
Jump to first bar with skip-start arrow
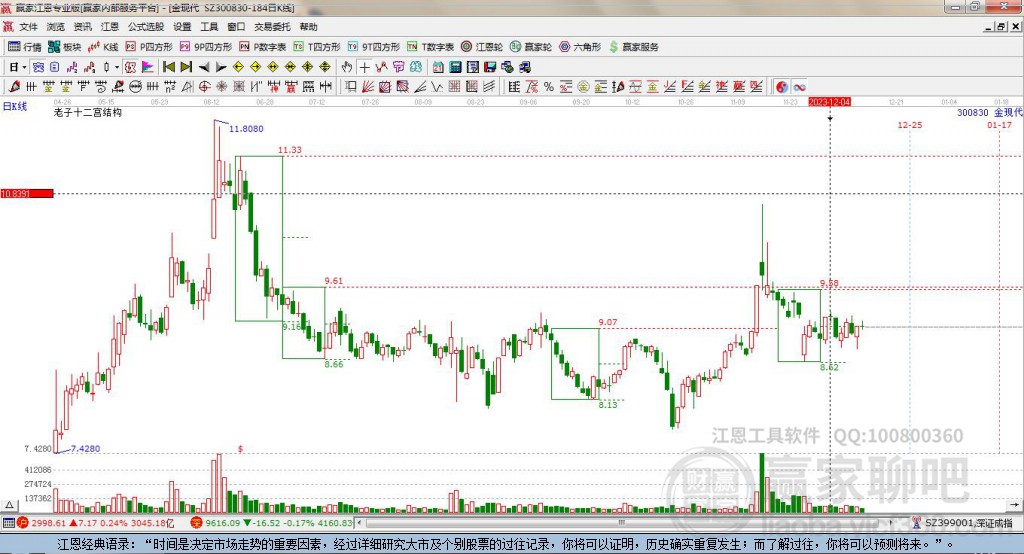(169, 67)
